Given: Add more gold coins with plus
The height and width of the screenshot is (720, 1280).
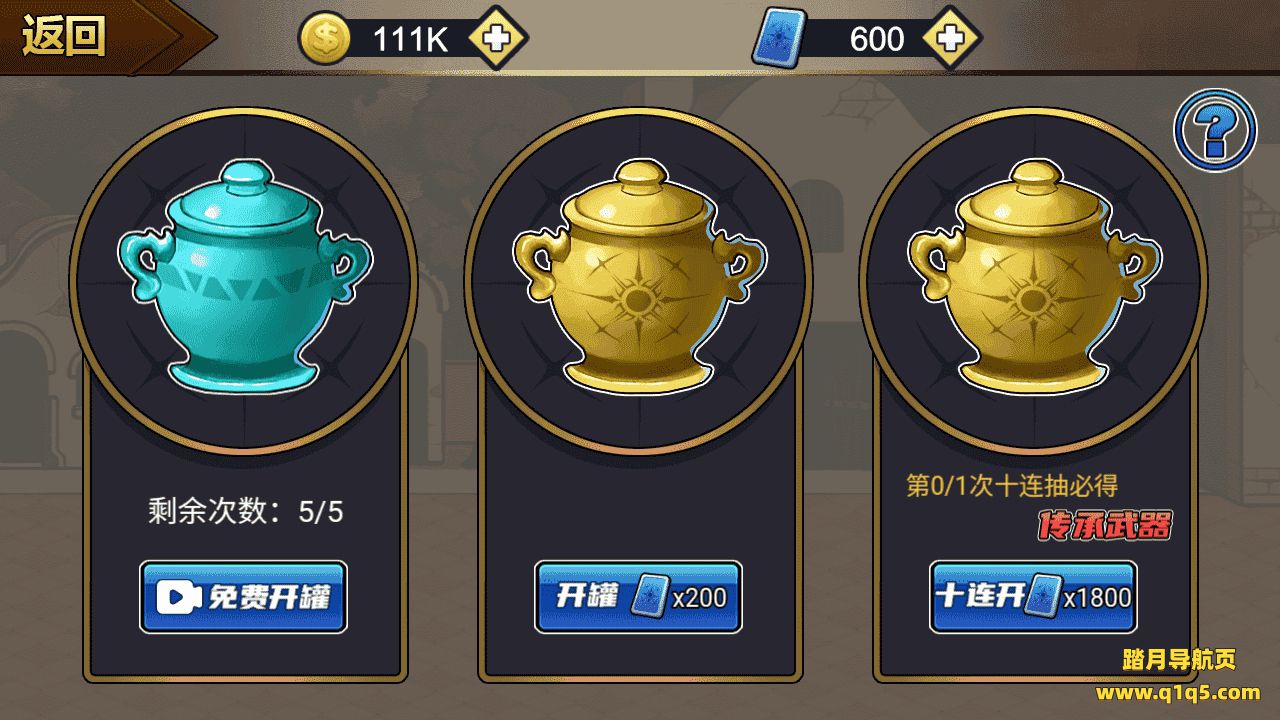Looking at the screenshot, I should point(497,39).
